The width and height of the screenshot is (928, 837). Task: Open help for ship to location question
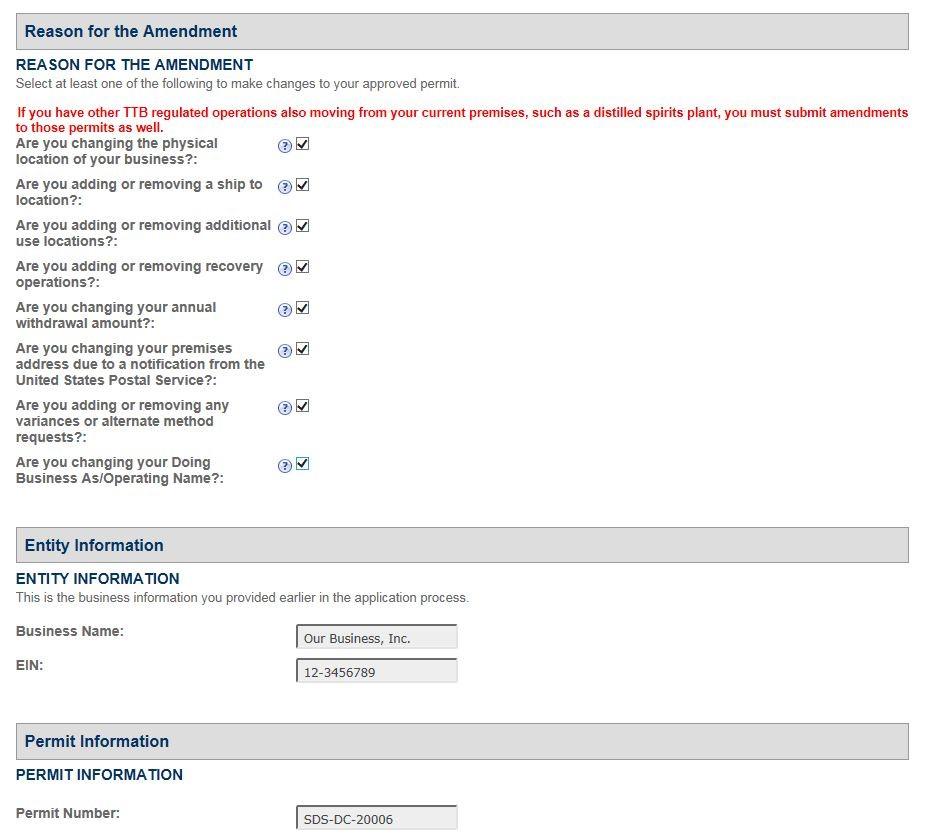click(x=285, y=187)
